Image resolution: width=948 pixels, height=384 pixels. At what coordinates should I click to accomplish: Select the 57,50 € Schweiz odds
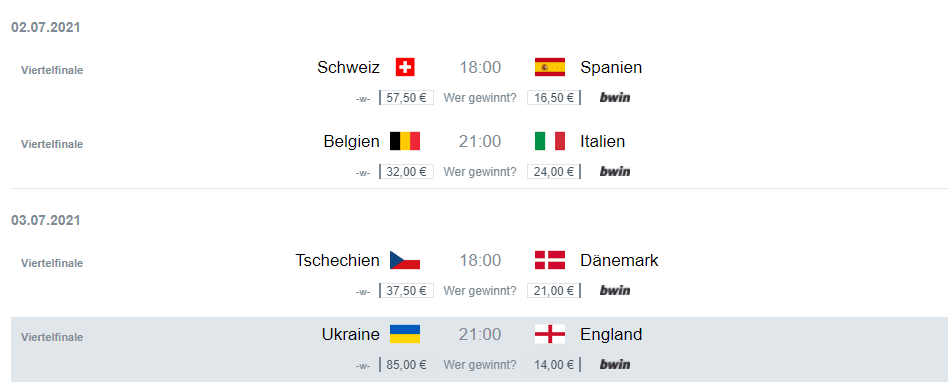pyautogui.click(x=406, y=97)
